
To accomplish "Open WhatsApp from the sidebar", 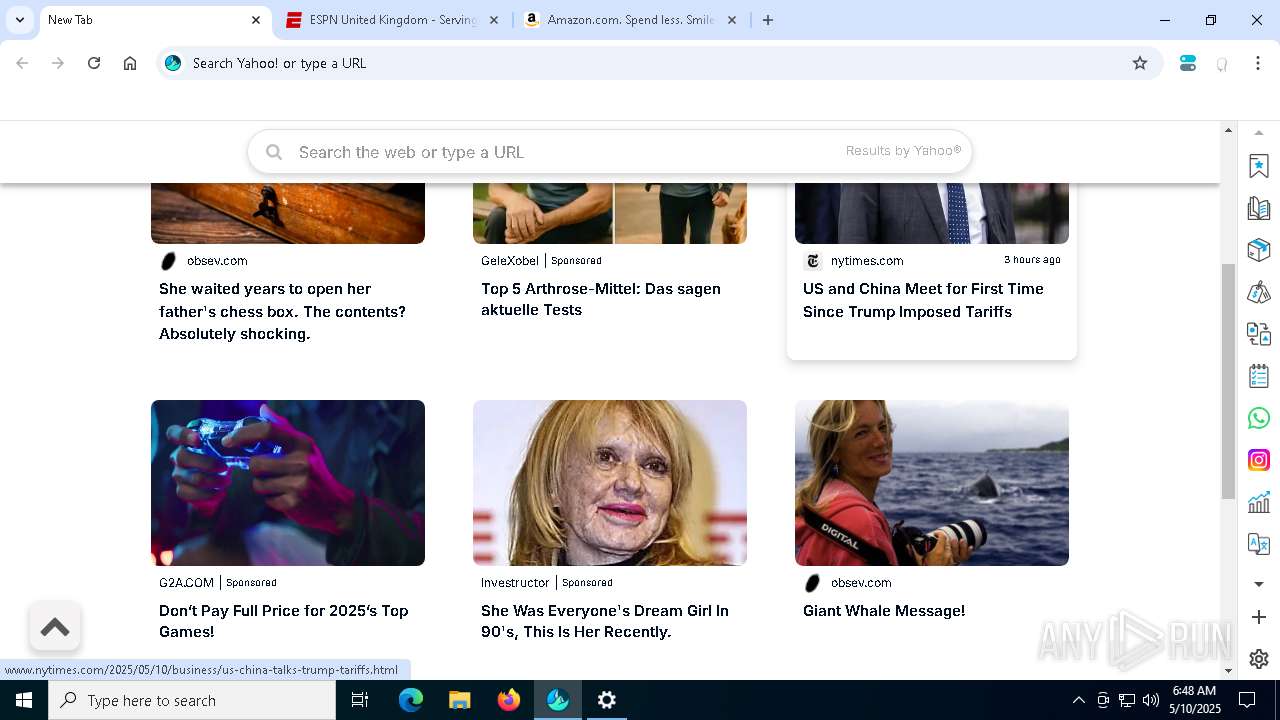I will (1259, 418).
